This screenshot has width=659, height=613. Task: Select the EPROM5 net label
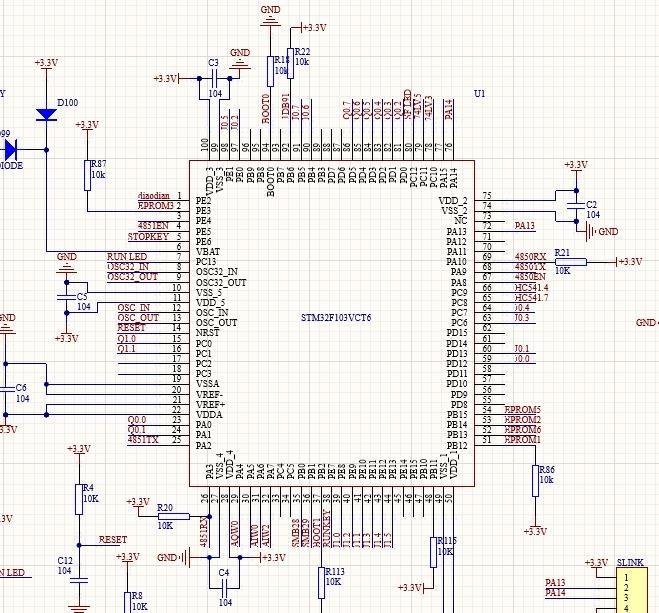click(x=522, y=409)
